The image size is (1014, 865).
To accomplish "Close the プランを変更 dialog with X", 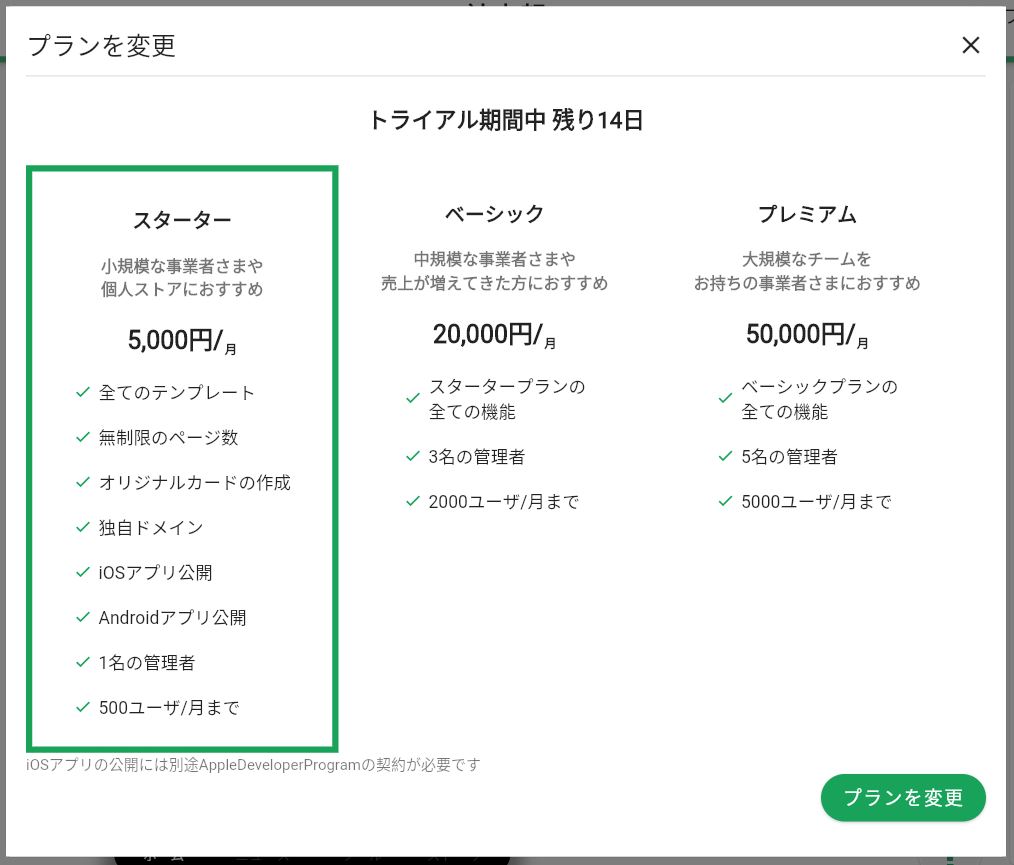I will pyautogui.click(x=970, y=45).
